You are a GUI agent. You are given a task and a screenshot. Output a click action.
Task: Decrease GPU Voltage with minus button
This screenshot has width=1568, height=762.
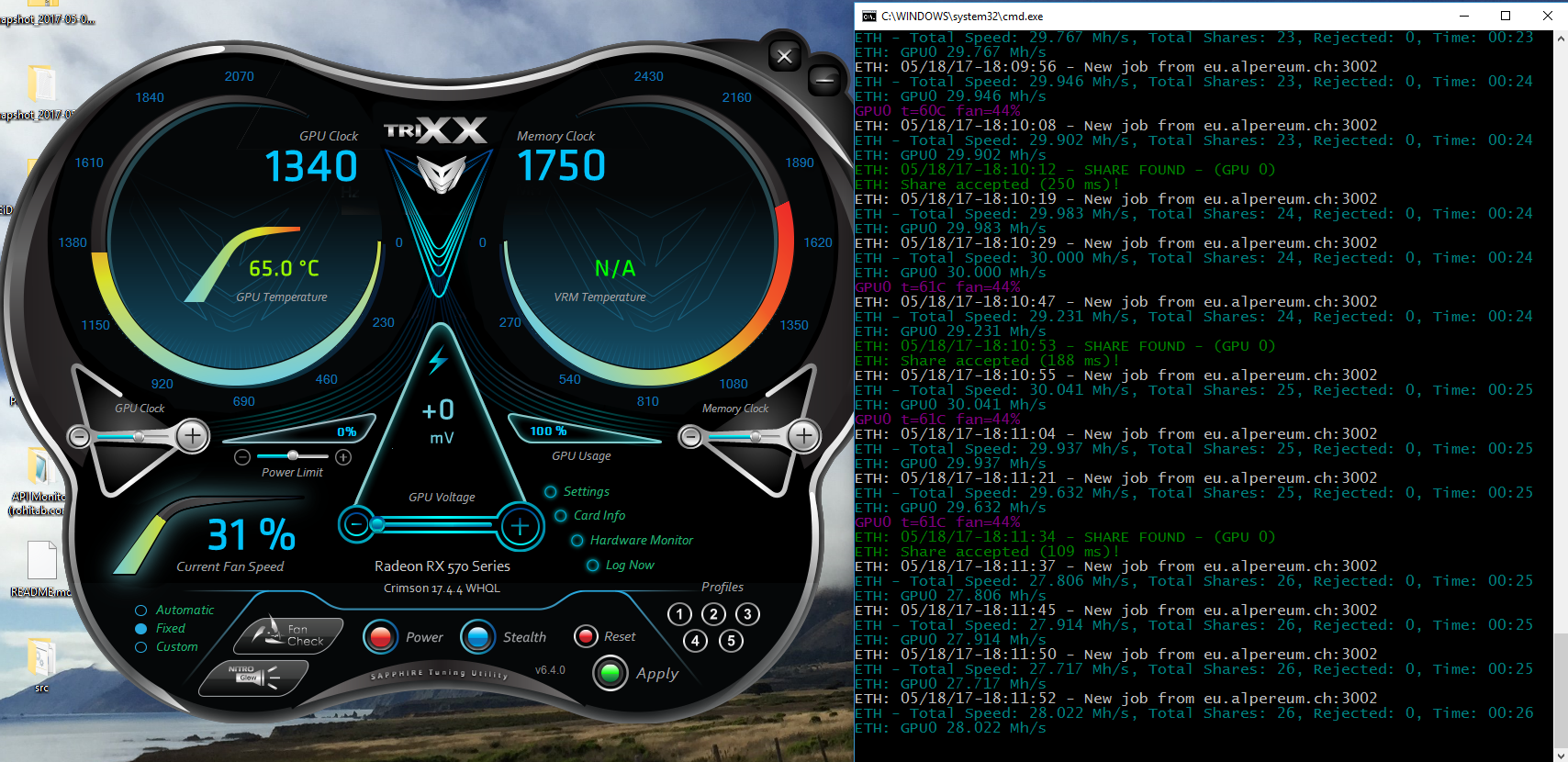pos(355,525)
